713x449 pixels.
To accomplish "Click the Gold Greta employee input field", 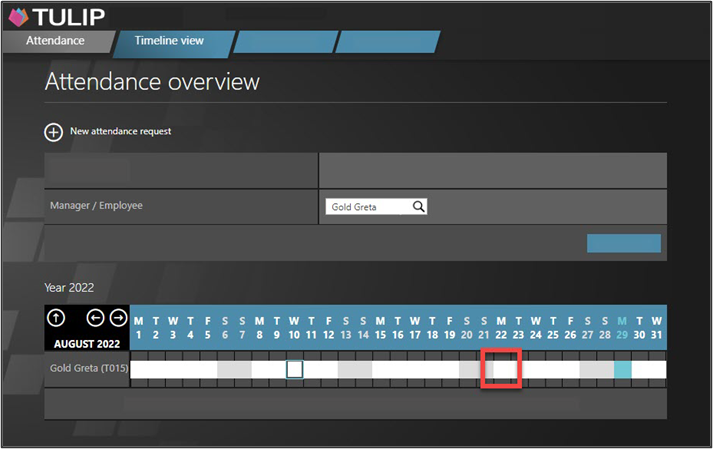I will point(368,207).
